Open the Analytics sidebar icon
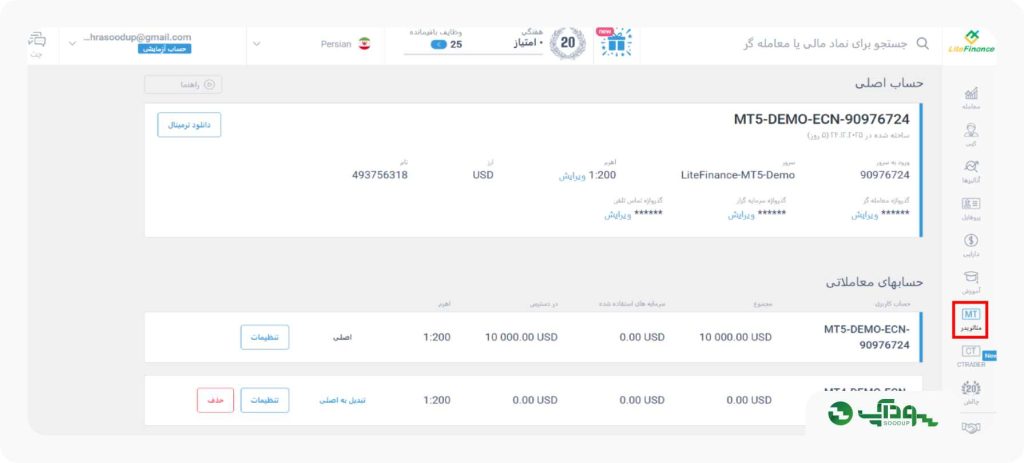 [970, 171]
